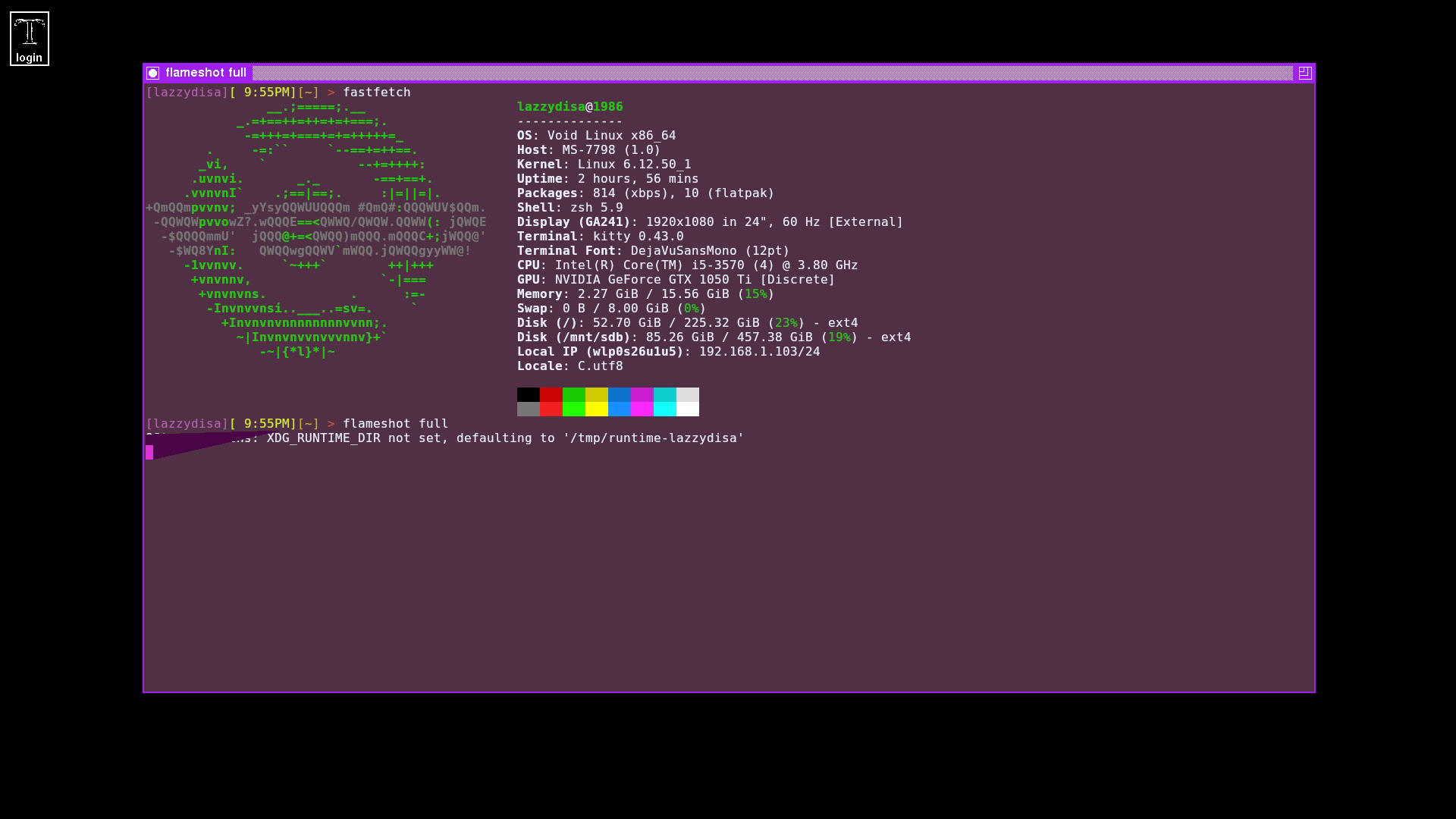Click the magenta terminal cursor block

coord(149,453)
